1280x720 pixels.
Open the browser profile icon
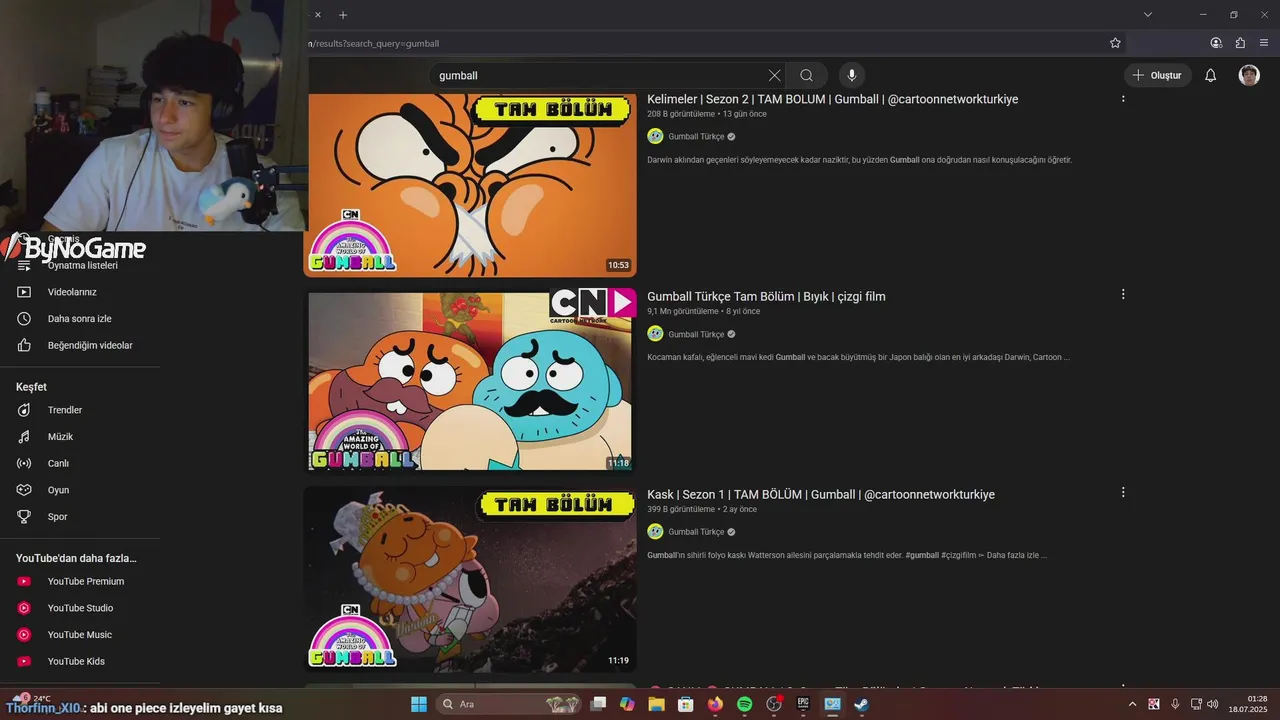1216,43
